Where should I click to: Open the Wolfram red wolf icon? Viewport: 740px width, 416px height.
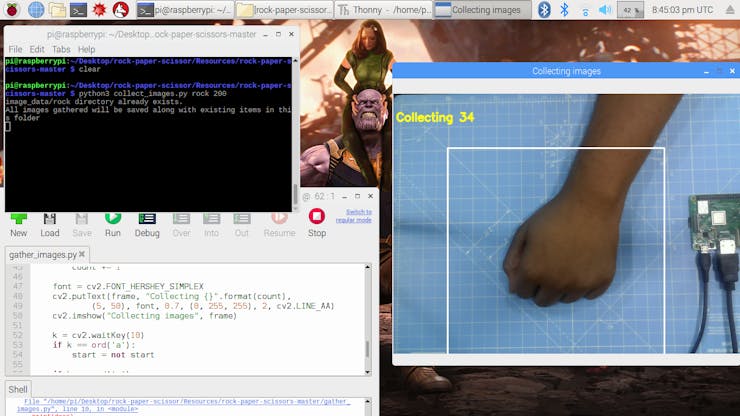click(x=121, y=9)
